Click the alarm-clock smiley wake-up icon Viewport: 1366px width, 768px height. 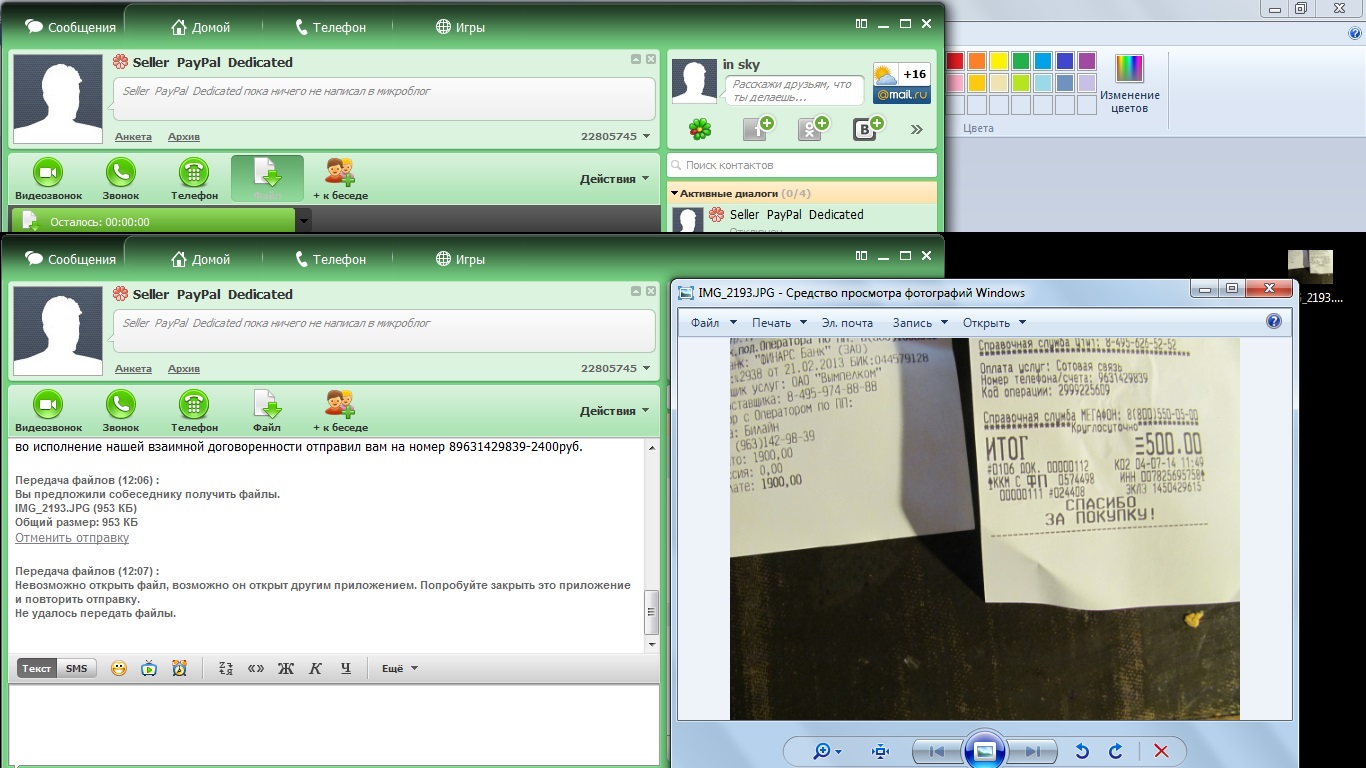click(x=179, y=668)
